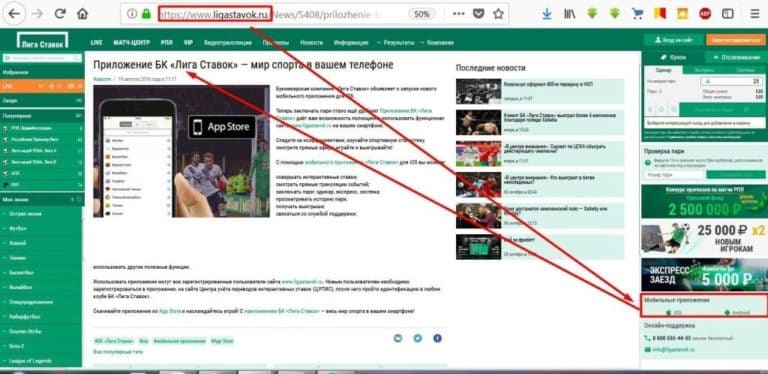
Task: Share the article via the VK icon
Action: (398, 338)
